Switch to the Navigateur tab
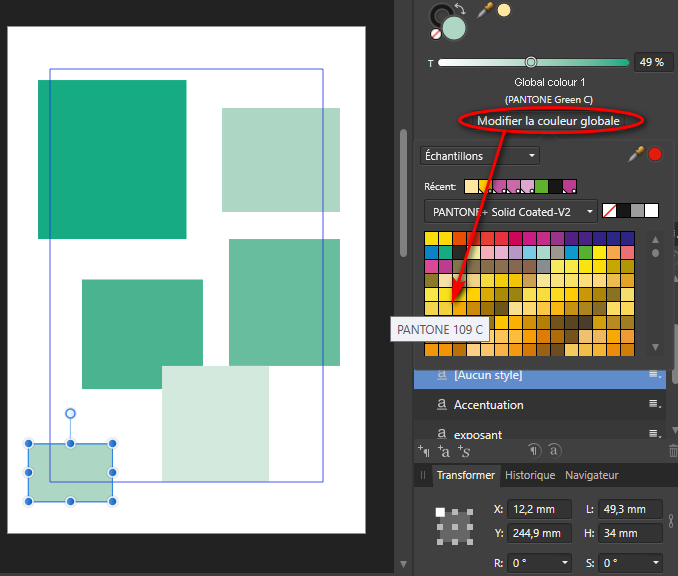The image size is (678, 576). (x=592, y=475)
